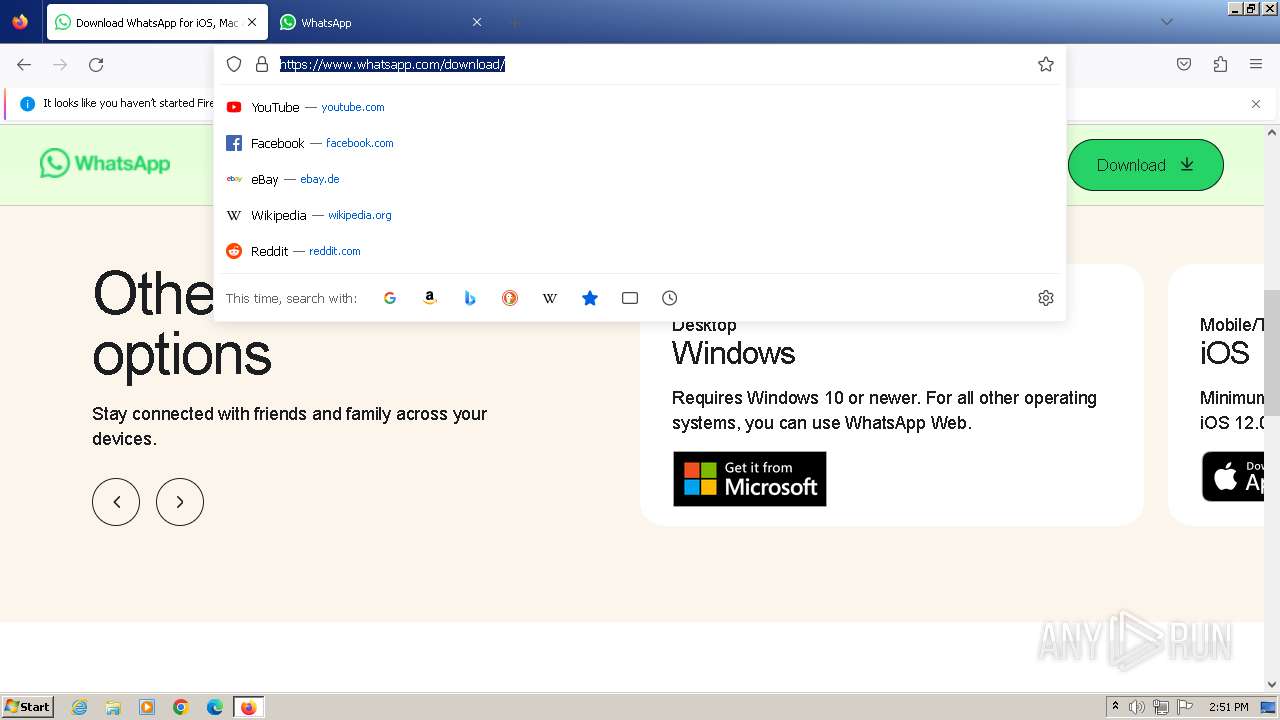This screenshot has height=720, width=1280.
Task: Choose YouTube suggestion youtube.com
Action: tap(640, 107)
